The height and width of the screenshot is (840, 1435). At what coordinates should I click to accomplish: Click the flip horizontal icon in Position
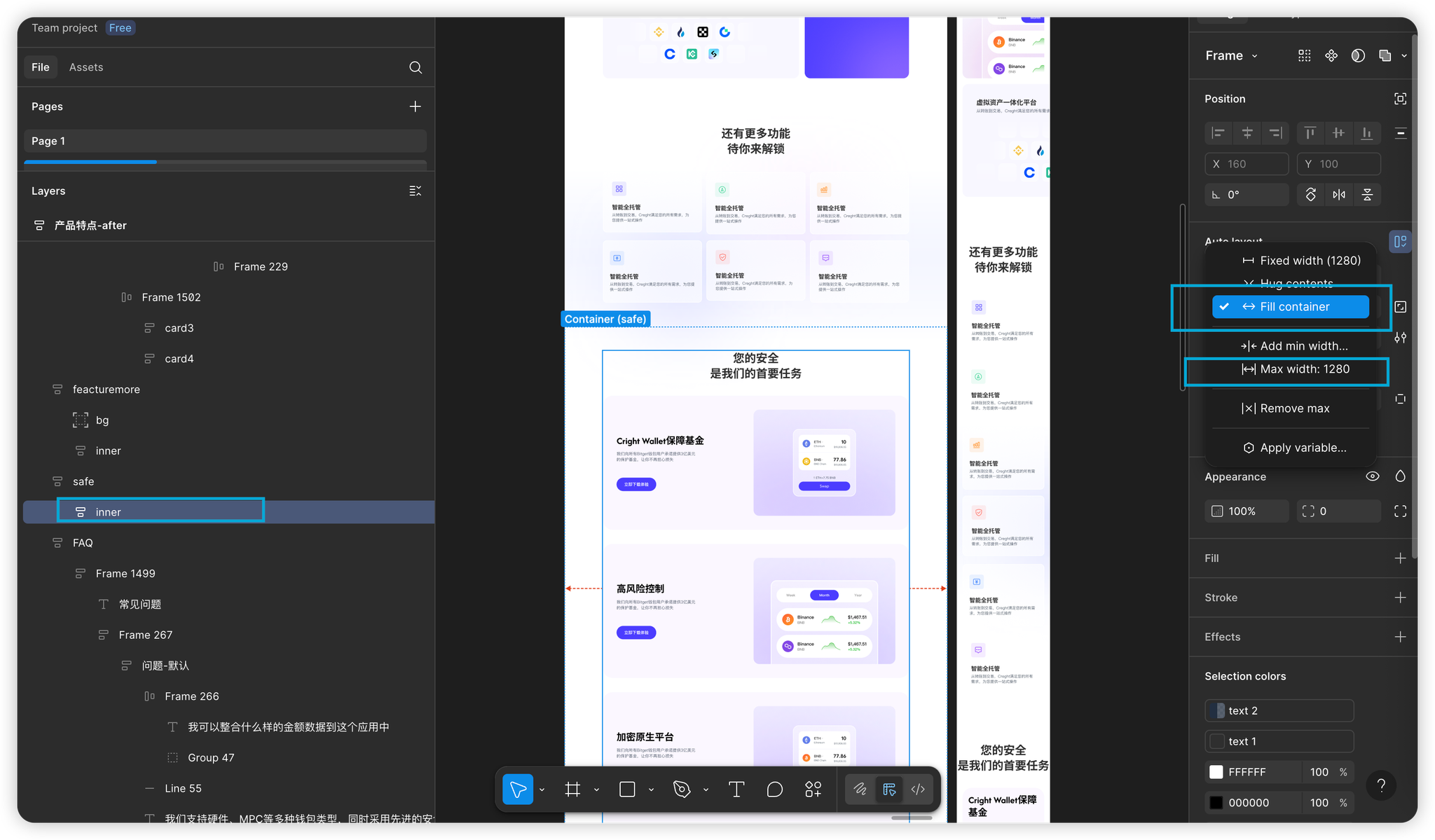pyautogui.click(x=1339, y=195)
